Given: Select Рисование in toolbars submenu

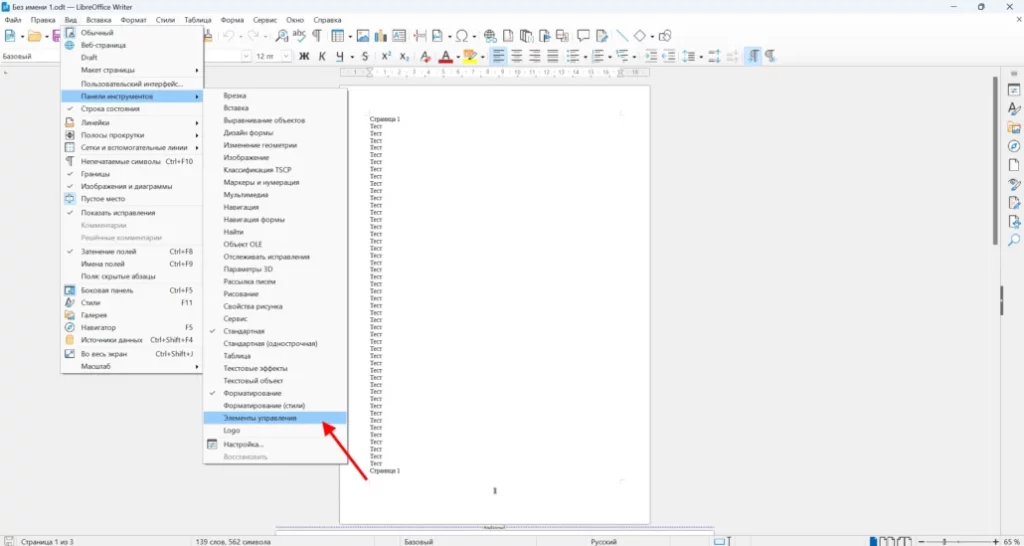Looking at the screenshot, I should pos(275,294).
